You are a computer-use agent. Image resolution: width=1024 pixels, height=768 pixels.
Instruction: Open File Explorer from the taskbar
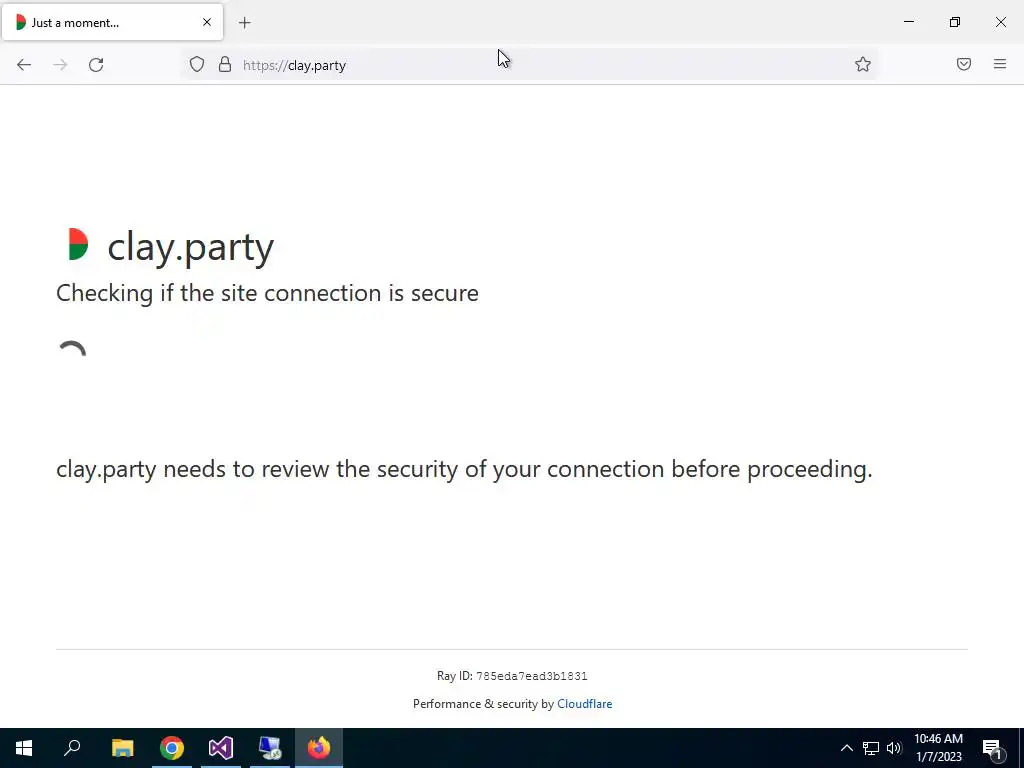pyautogui.click(x=122, y=748)
